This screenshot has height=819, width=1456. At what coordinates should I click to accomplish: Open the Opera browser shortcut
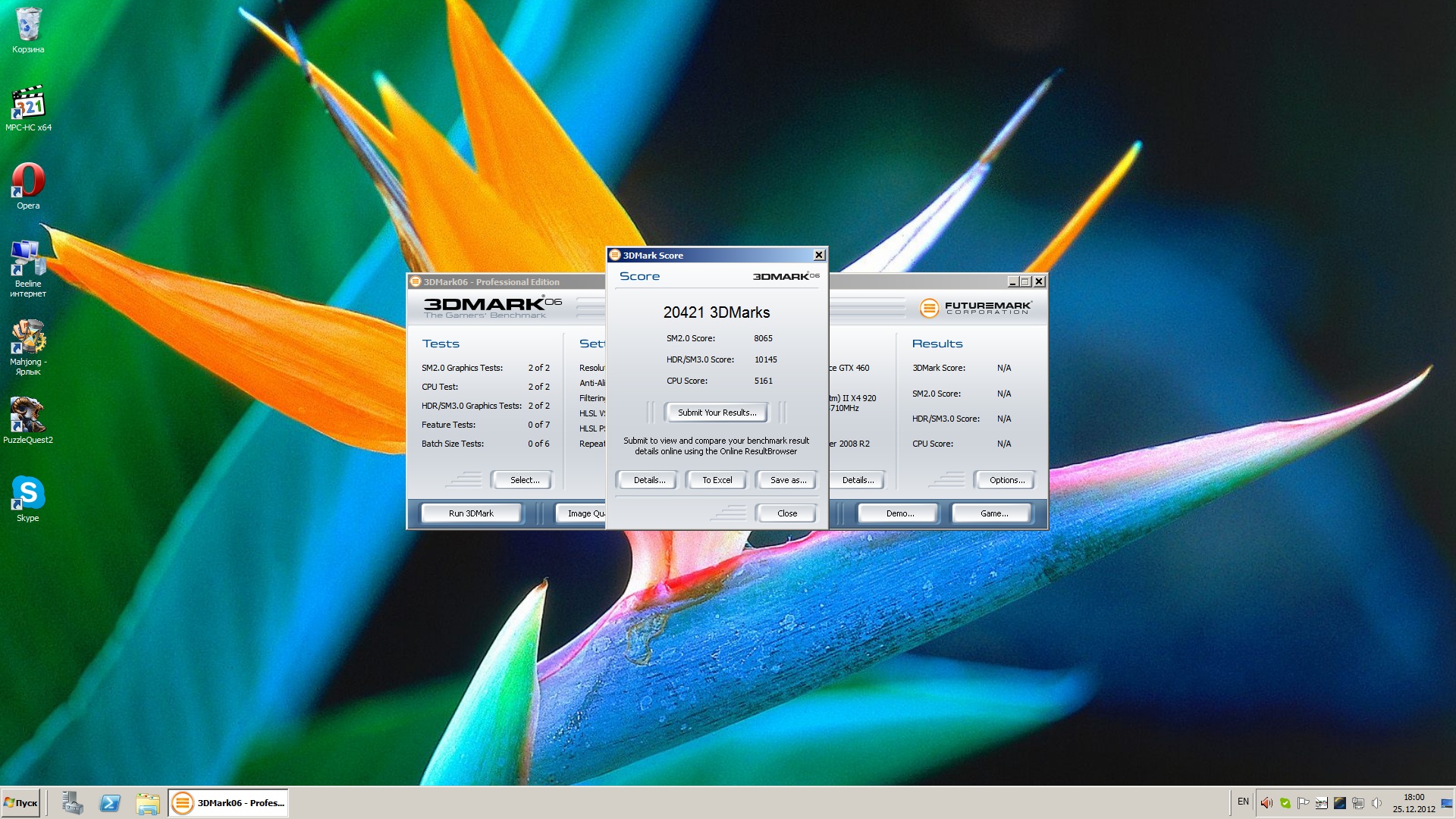[28, 184]
